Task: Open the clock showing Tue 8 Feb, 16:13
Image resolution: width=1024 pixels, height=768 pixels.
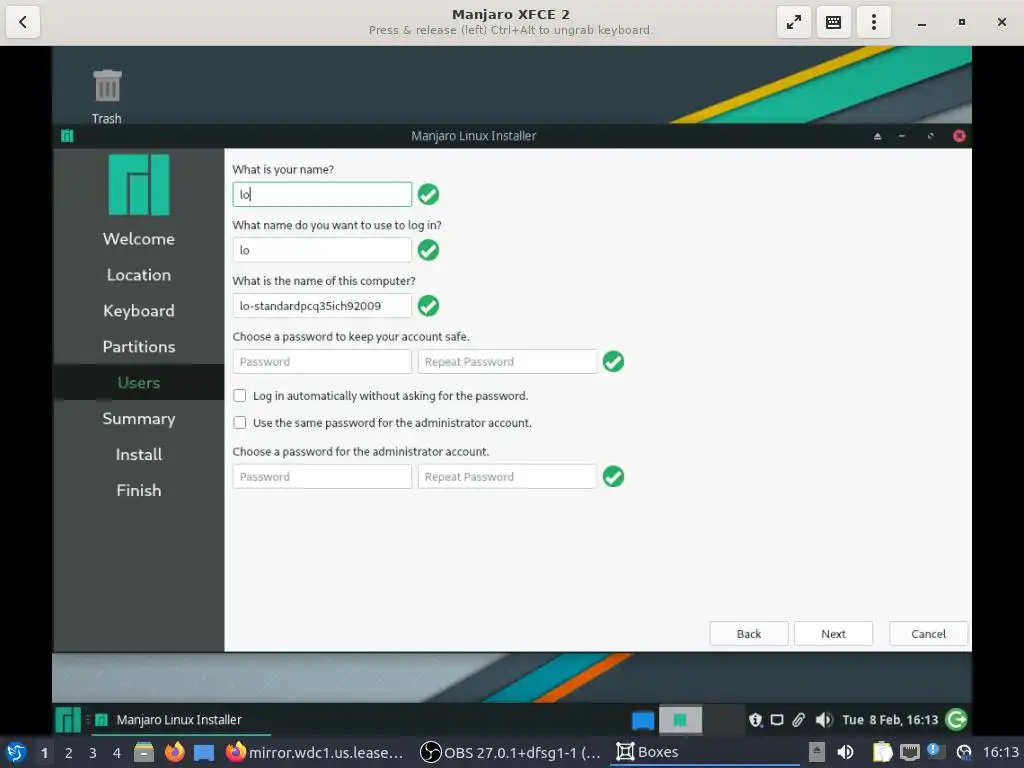Action: pyautogui.click(x=890, y=720)
